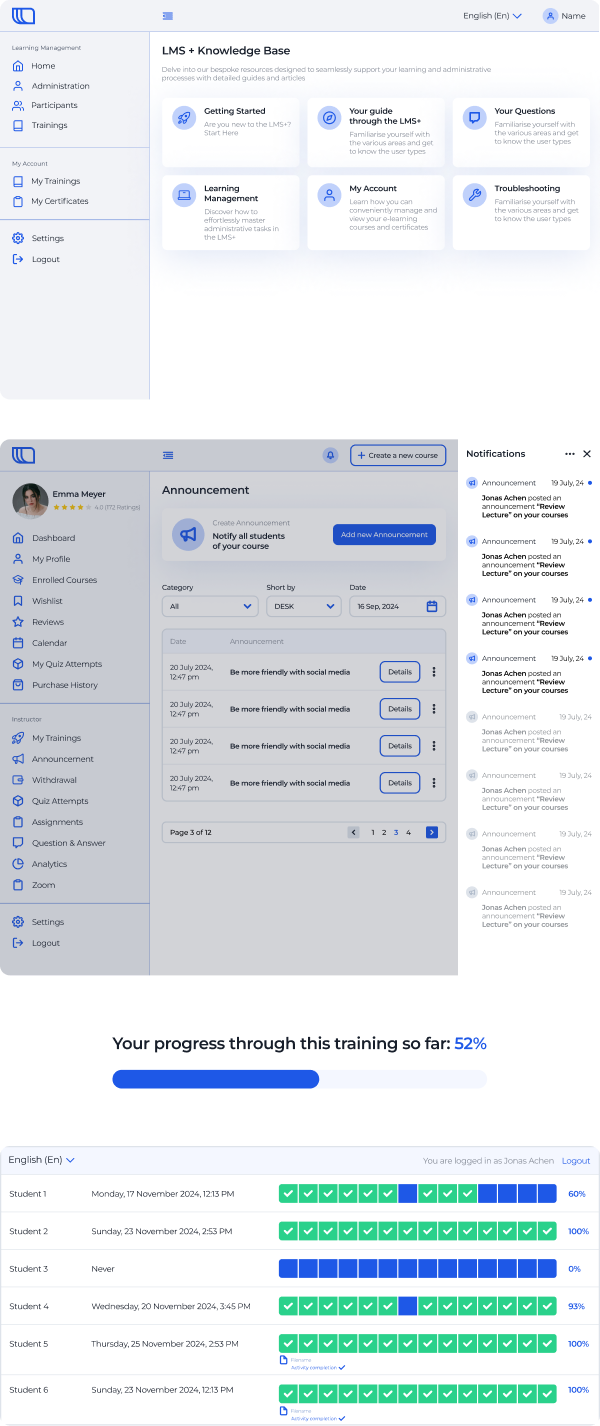Toggle Student 4's incomplete blue activity box
This screenshot has height=1426, width=600.
coord(408,1306)
